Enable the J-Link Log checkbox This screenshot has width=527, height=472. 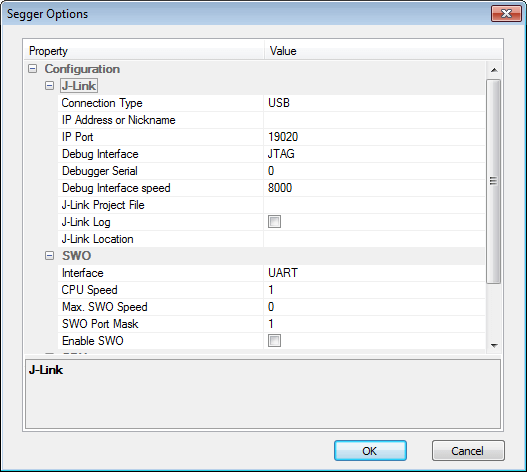coord(274,222)
